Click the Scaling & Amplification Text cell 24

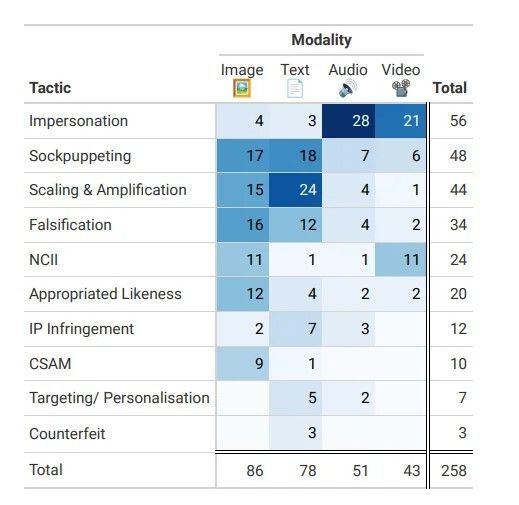(x=295, y=190)
